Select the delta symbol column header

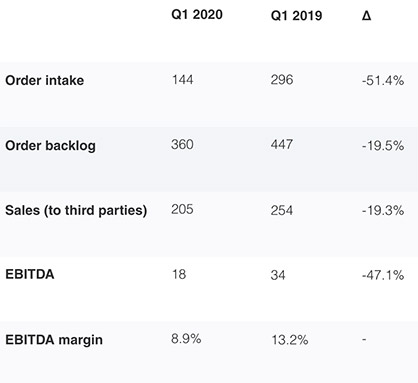click(x=366, y=16)
